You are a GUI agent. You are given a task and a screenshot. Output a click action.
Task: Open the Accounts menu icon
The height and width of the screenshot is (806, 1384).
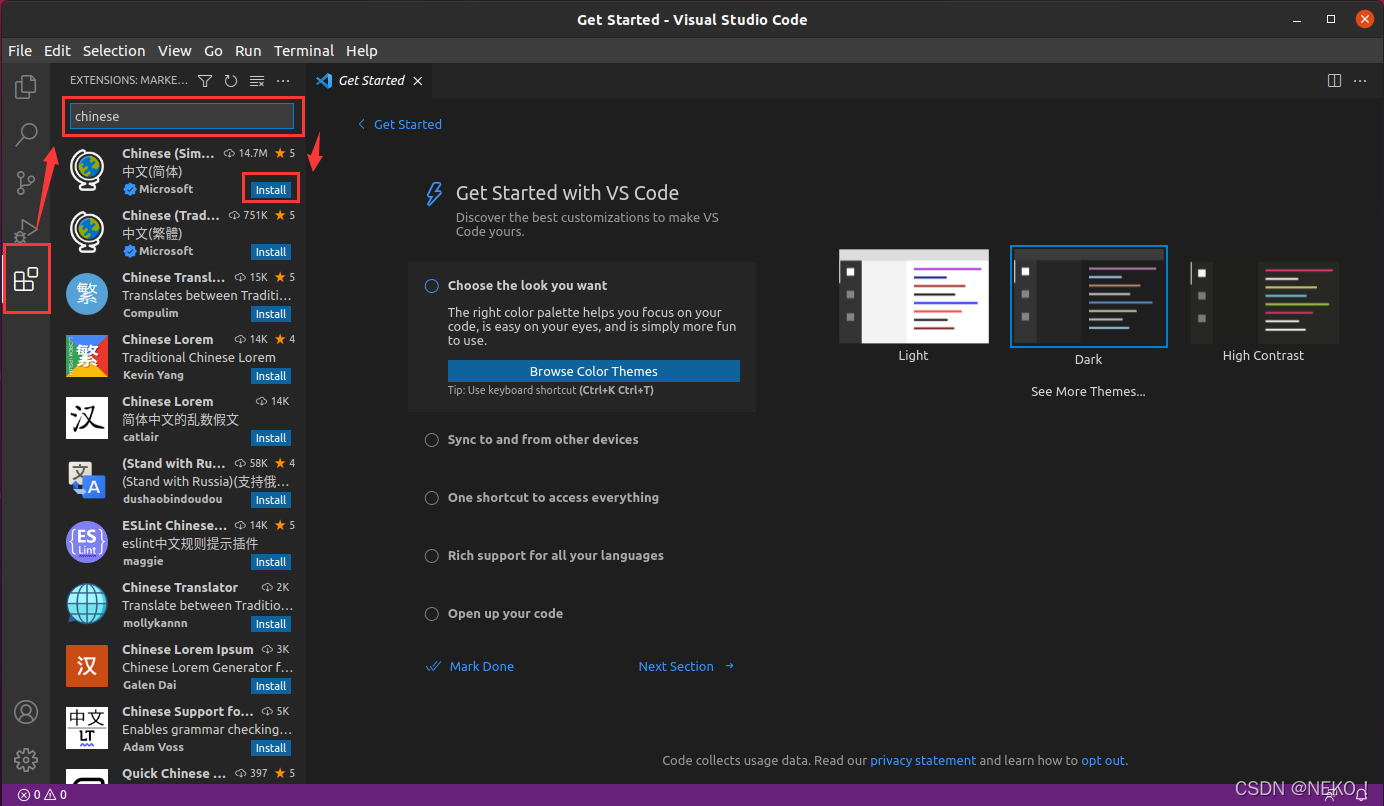pos(26,712)
